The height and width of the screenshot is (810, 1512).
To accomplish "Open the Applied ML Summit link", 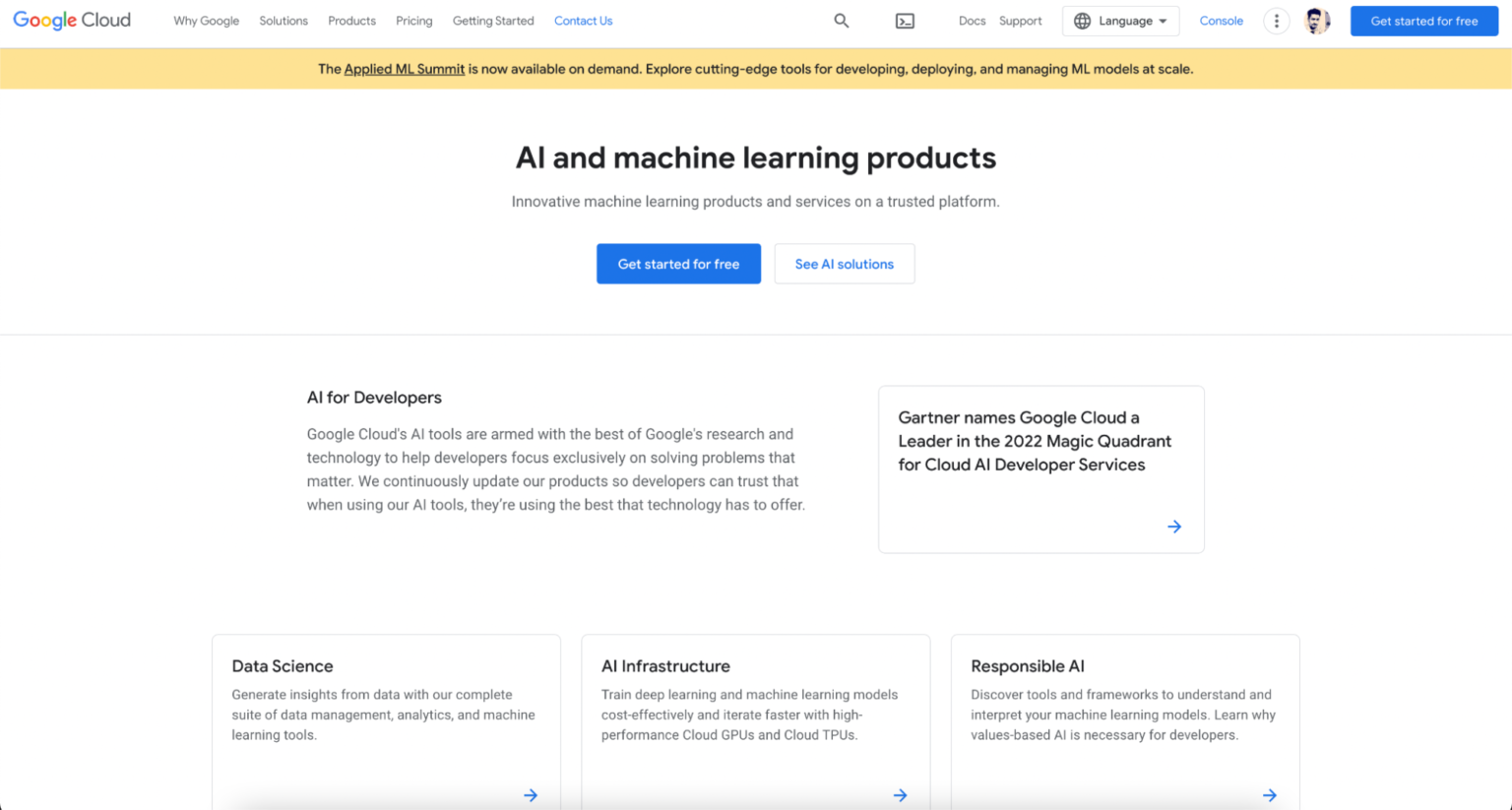I will pos(405,69).
